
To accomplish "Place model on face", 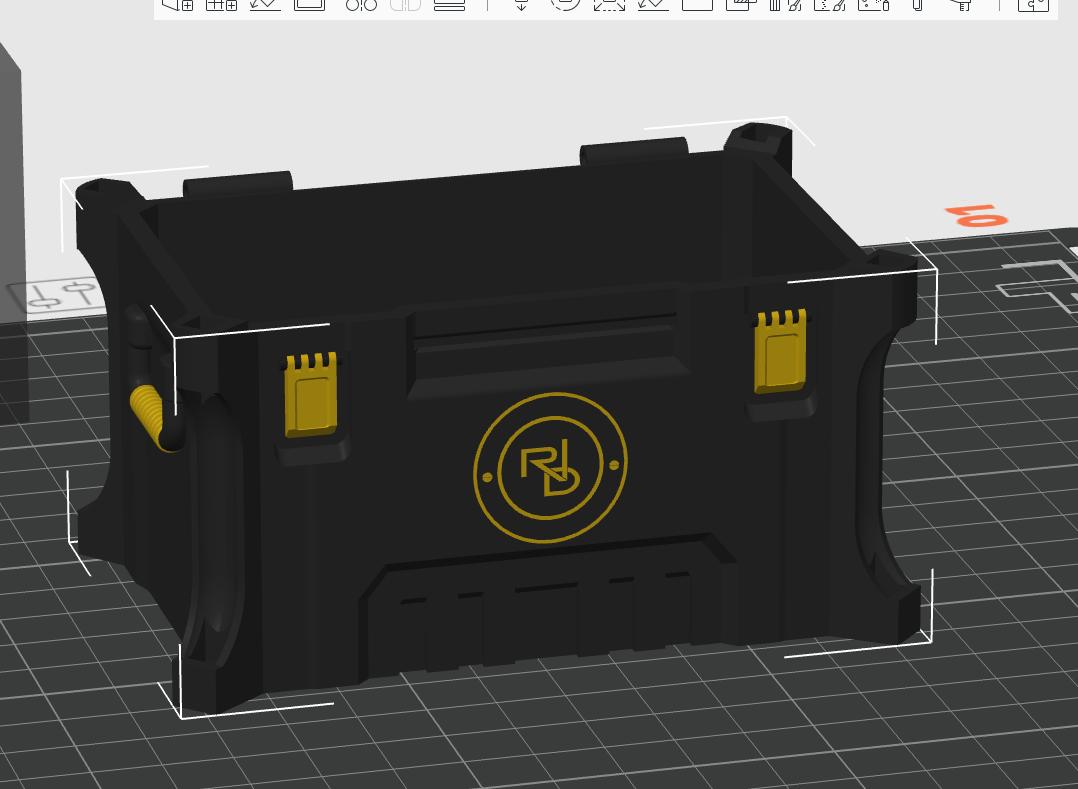I will (x=655, y=6).
